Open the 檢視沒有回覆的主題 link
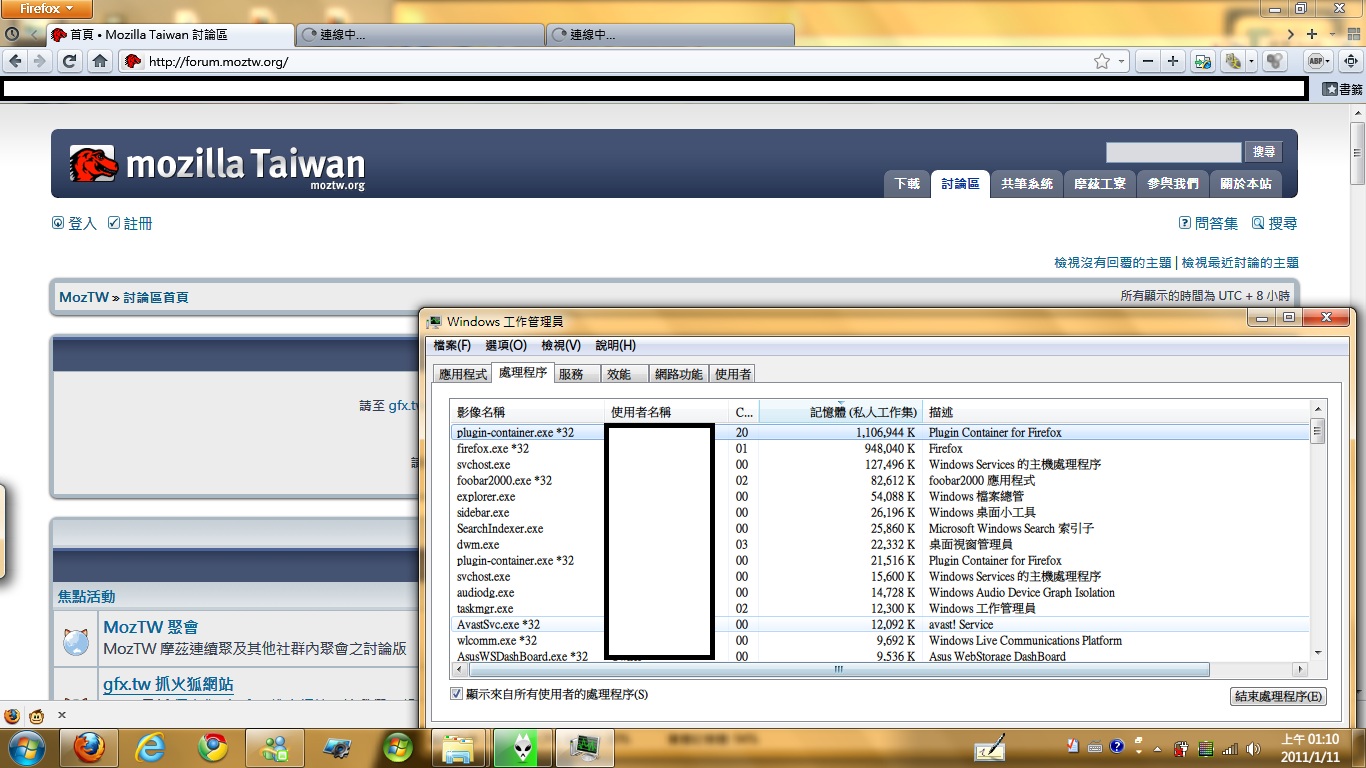Viewport: 1366px width, 768px height. [1112, 262]
